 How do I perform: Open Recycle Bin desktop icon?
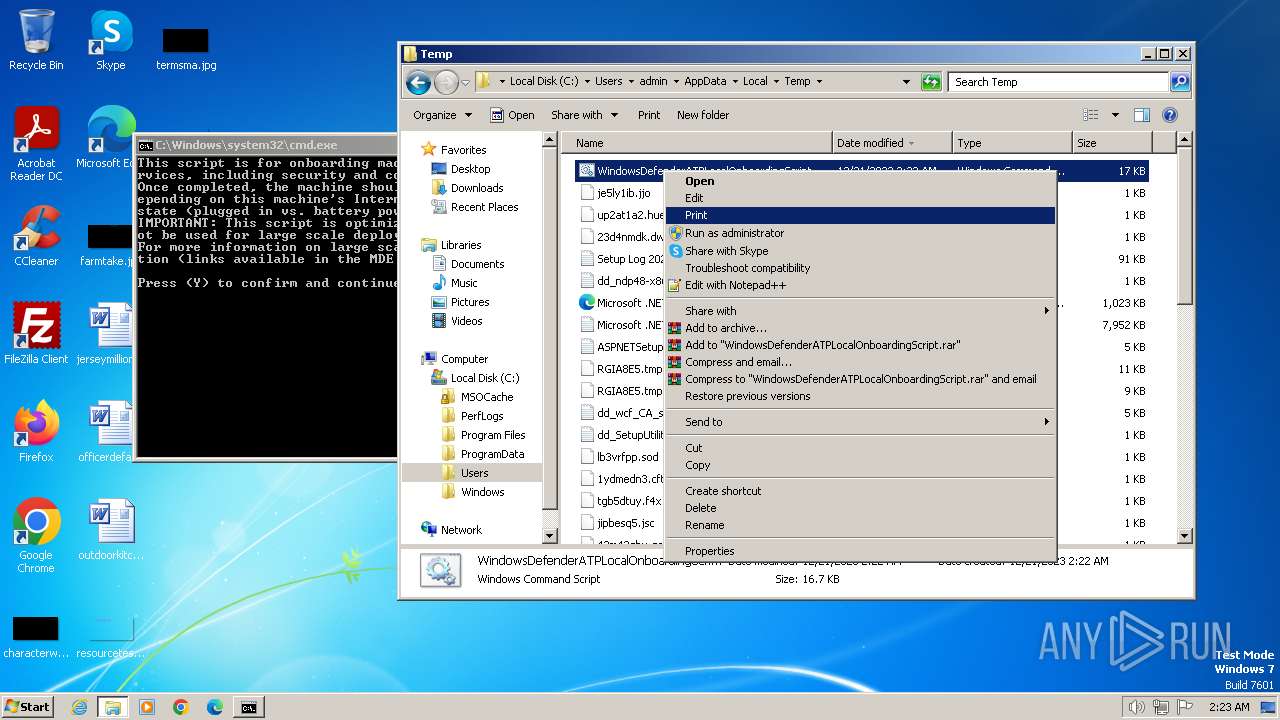[36, 40]
